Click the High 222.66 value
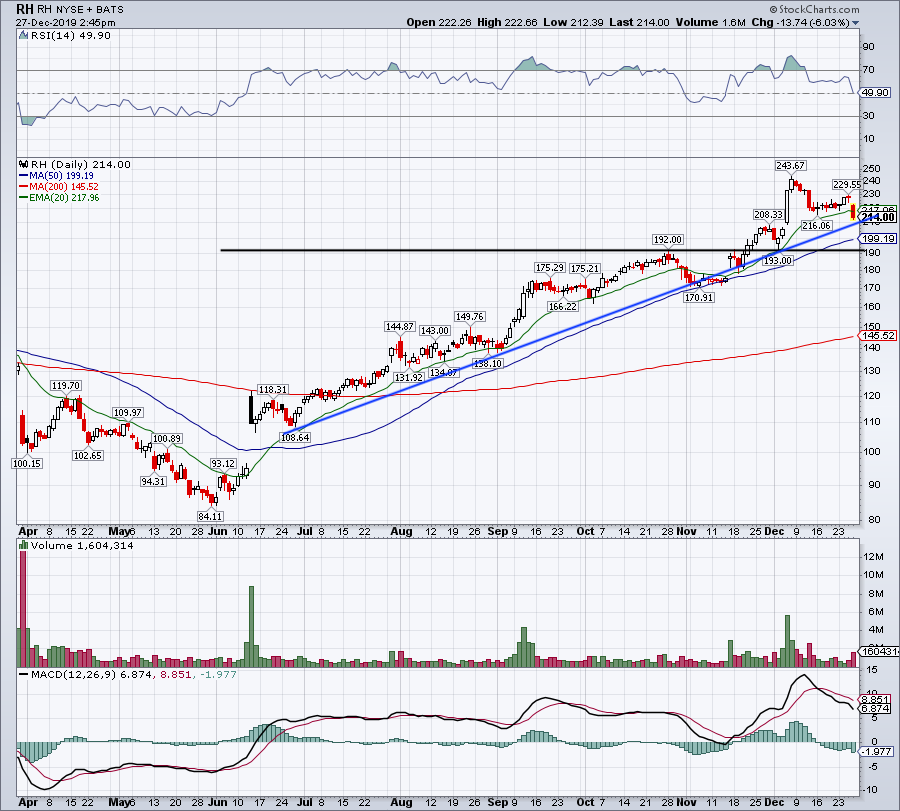Screen dimensions: 900x811 point(507,22)
